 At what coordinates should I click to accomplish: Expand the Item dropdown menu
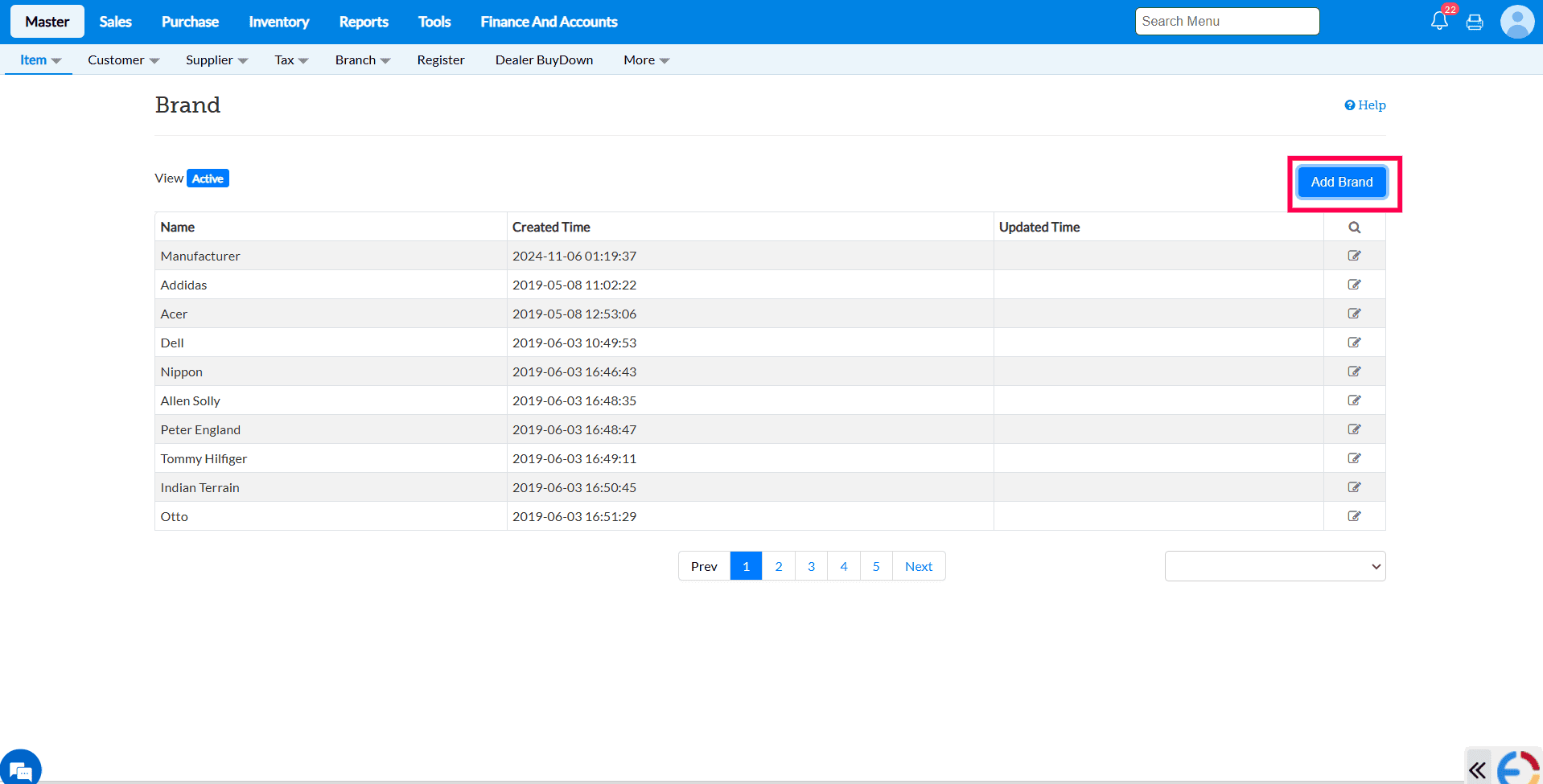coord(39,60)
